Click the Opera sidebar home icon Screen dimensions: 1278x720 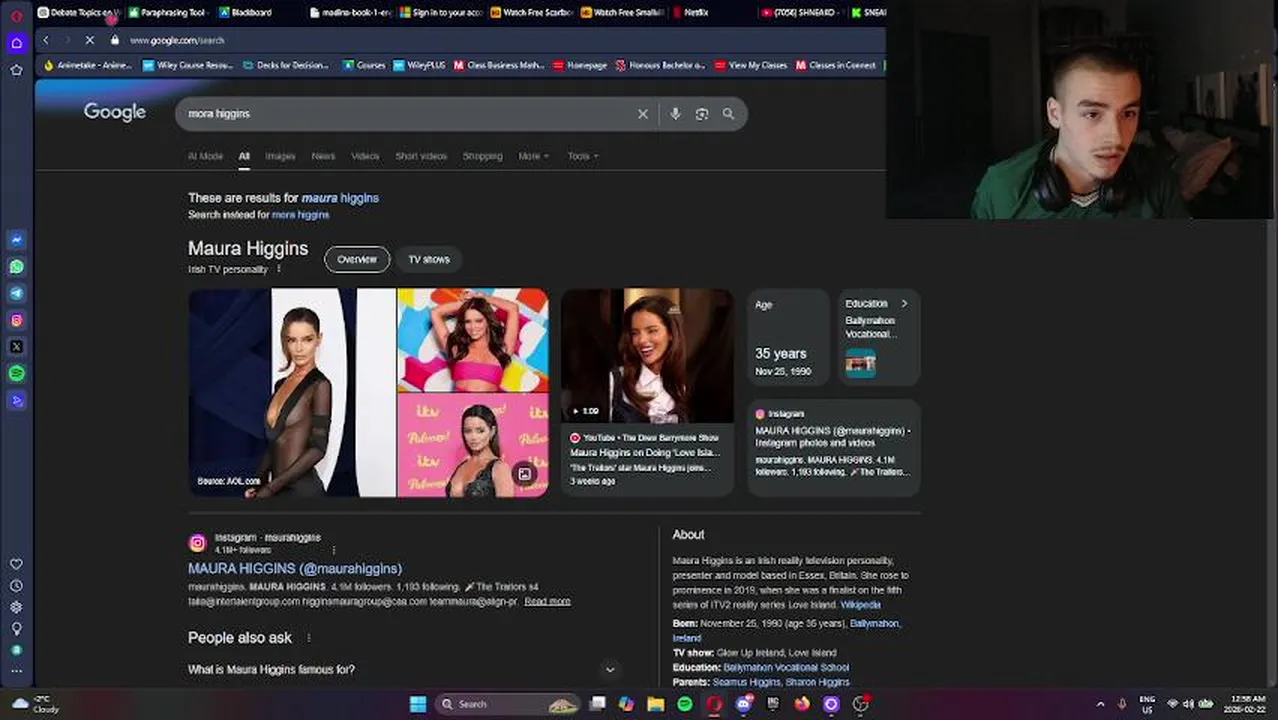(x=16, y=43)
